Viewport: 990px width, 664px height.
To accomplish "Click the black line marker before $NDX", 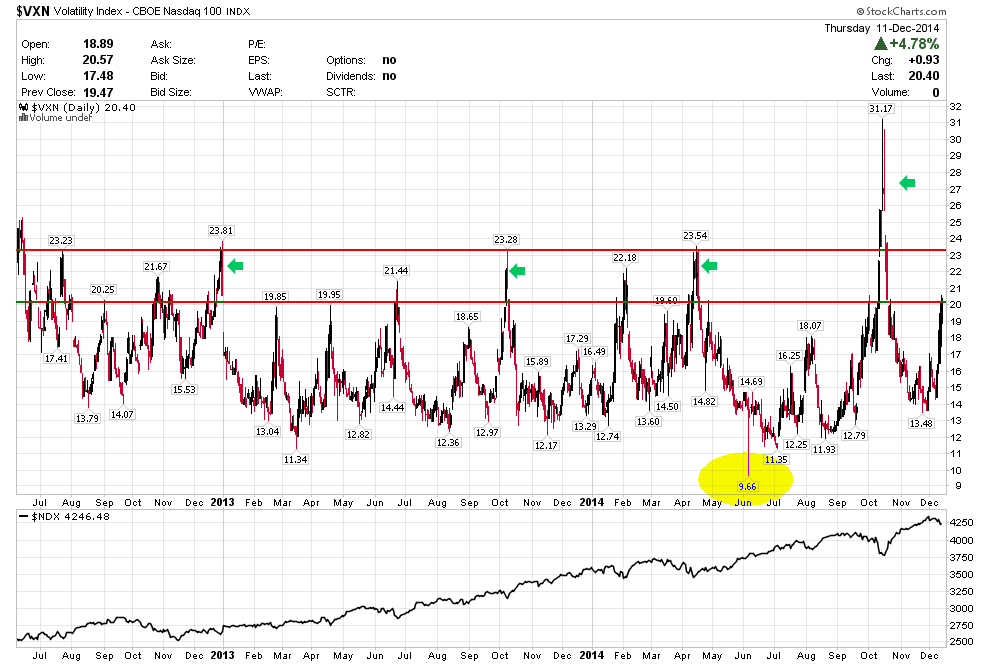I will pos(23,516).
